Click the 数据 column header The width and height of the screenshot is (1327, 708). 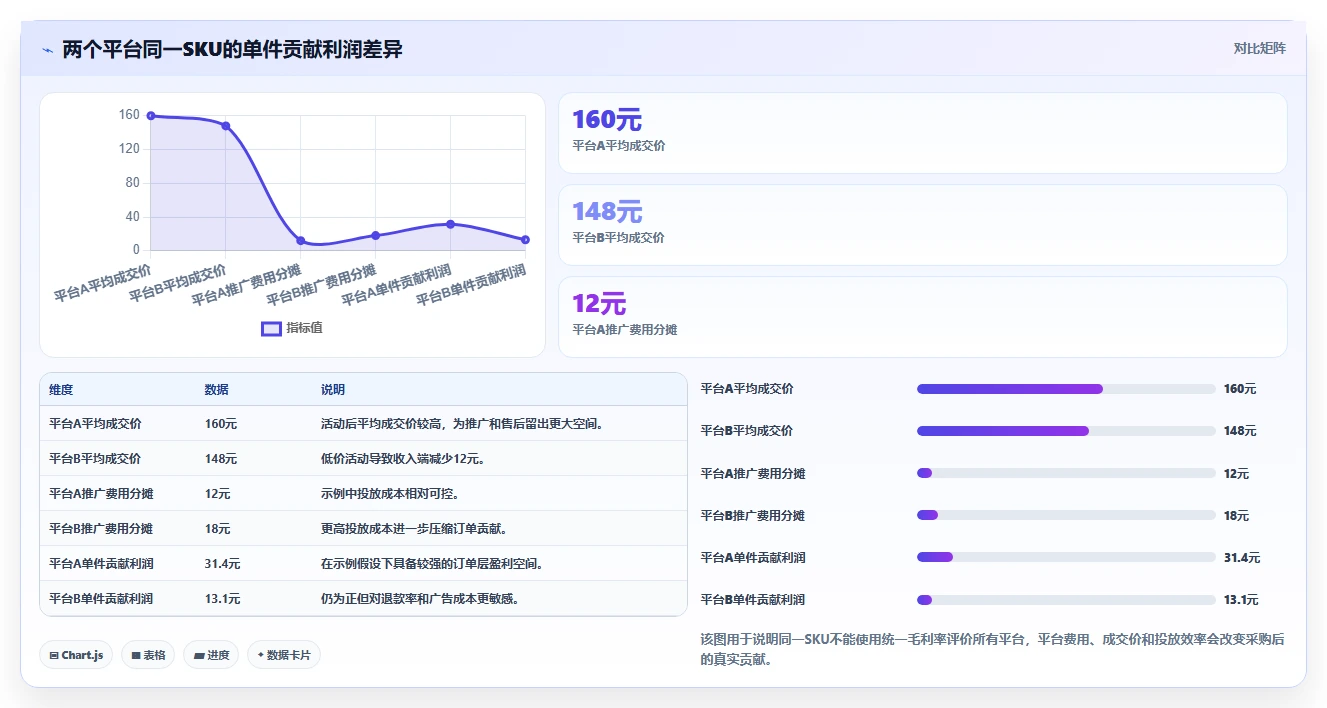(x=217, y=390)
